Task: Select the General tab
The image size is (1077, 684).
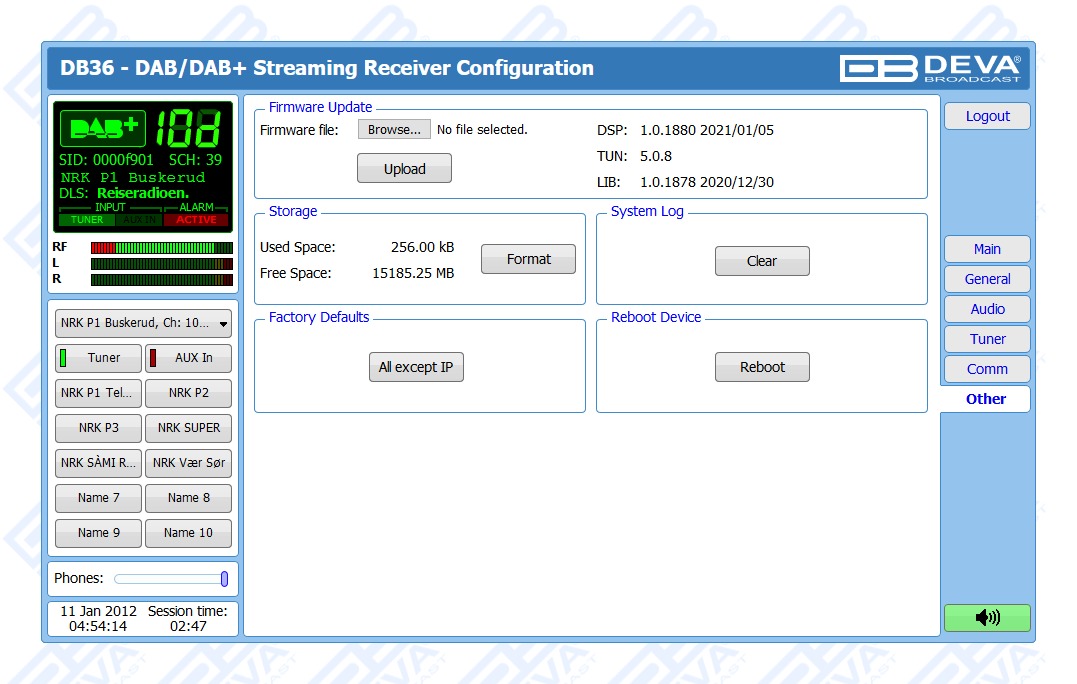Action: pos(986,279)
